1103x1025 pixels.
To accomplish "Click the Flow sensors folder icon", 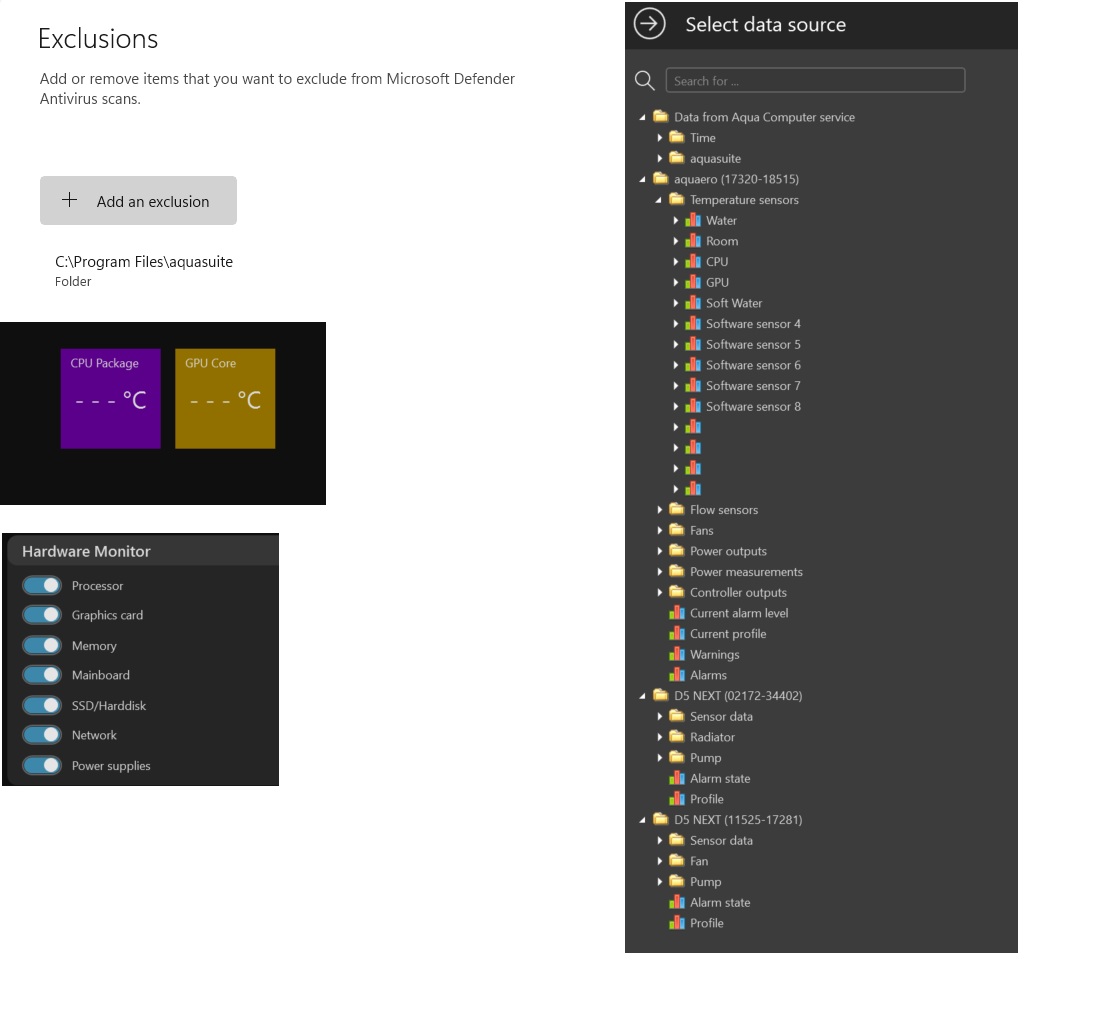I will pos(677,509).
